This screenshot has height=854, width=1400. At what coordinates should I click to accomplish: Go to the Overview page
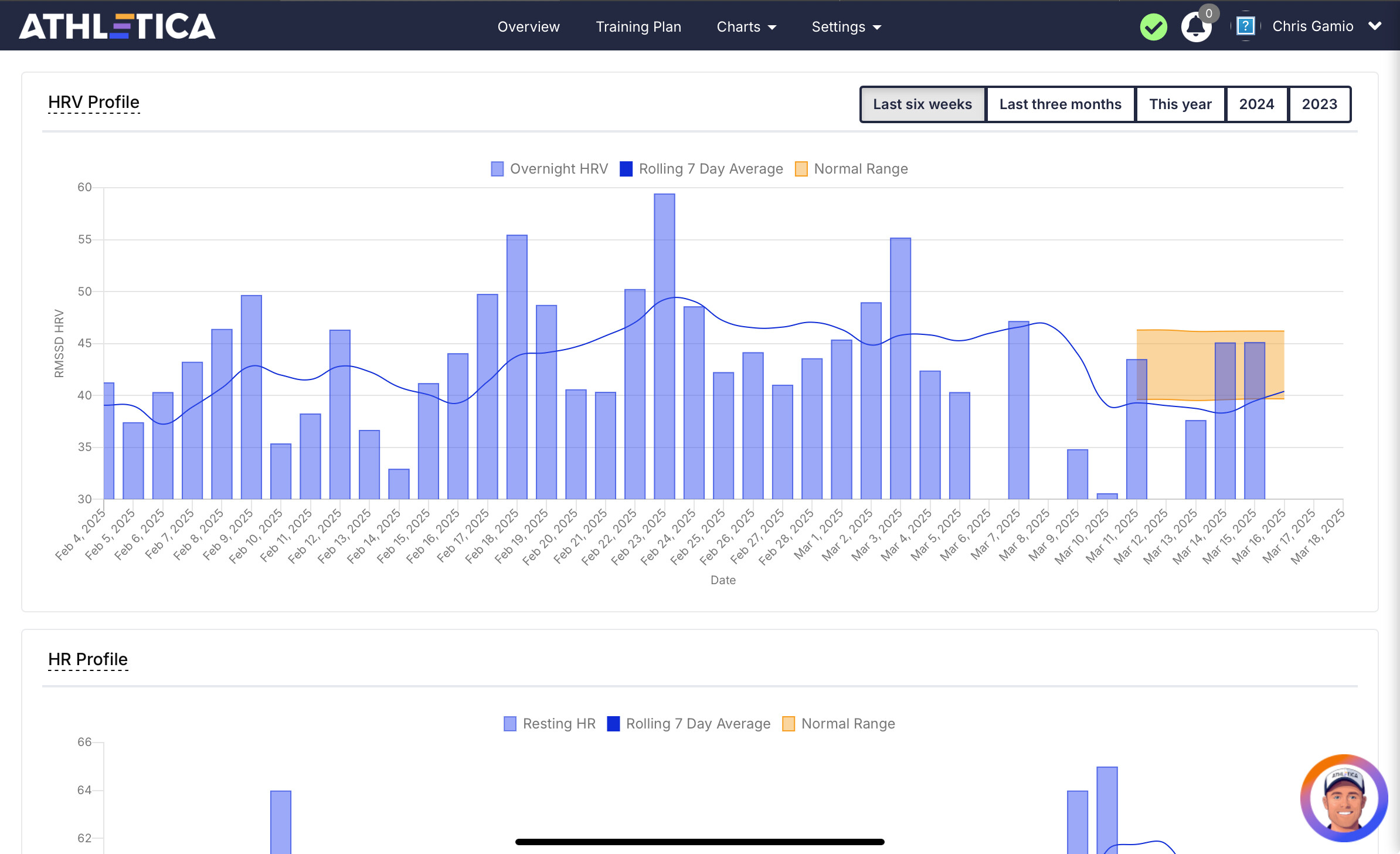pos(528,27)
